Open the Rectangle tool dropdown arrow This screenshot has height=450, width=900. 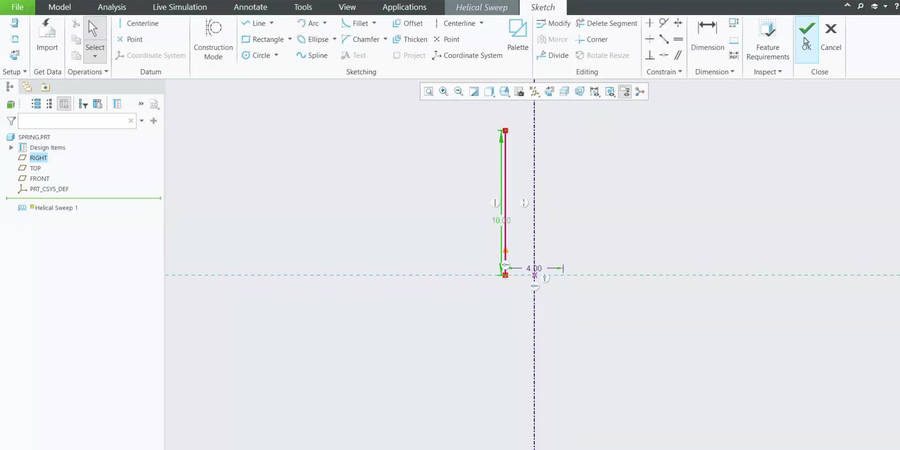290,40
